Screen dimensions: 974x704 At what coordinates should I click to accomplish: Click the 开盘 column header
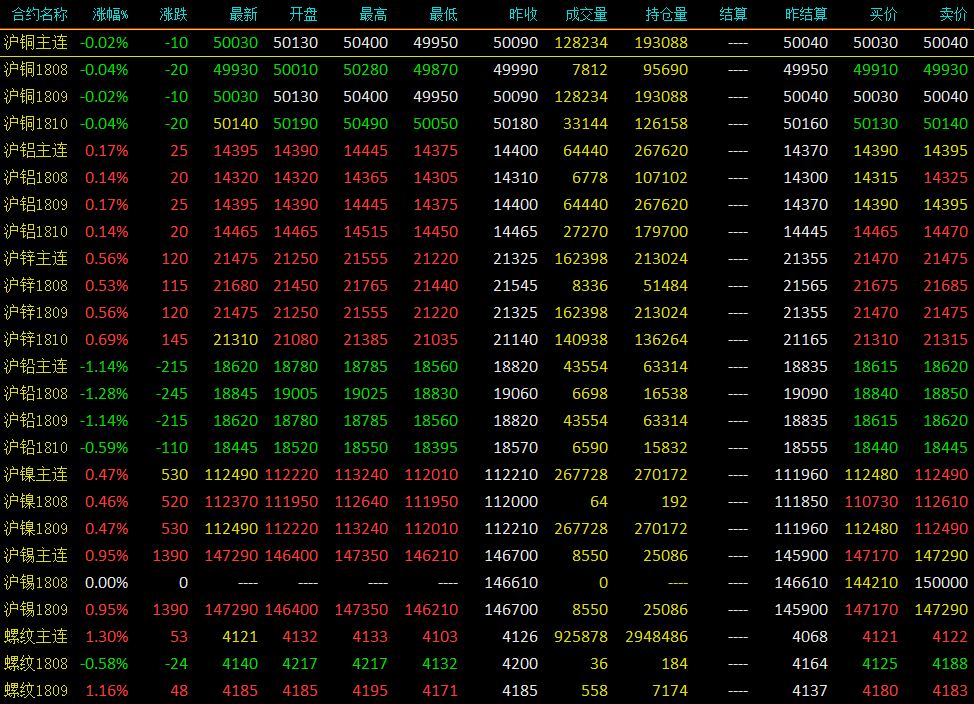[304, 14]
